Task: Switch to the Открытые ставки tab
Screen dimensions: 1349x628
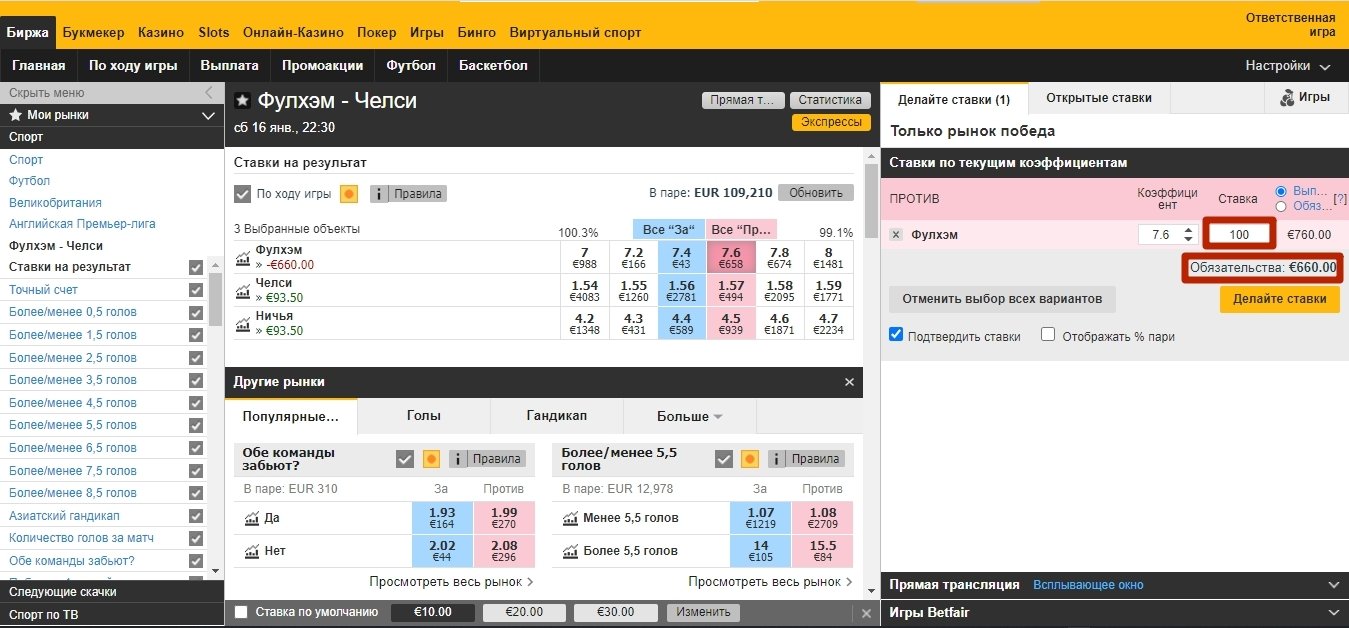Action: coord(1098,98)
